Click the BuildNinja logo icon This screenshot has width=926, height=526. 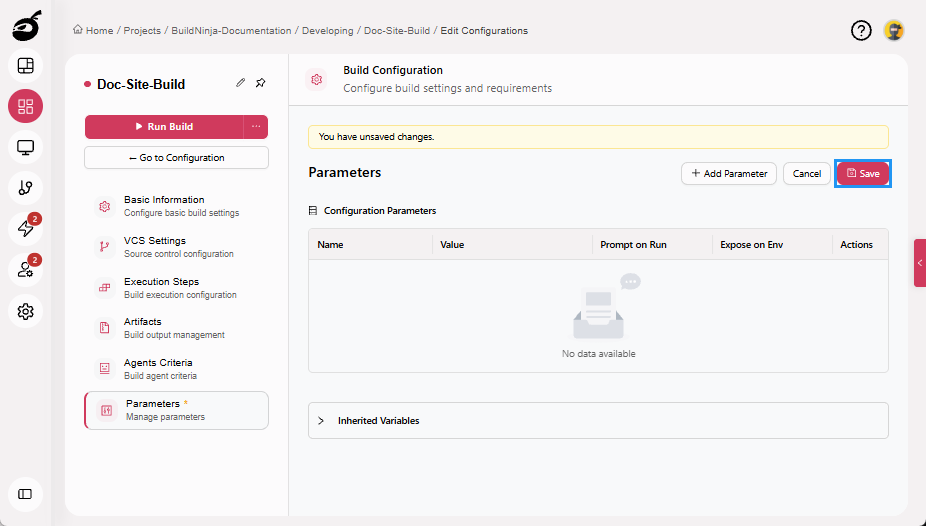(x=26, y=27)
